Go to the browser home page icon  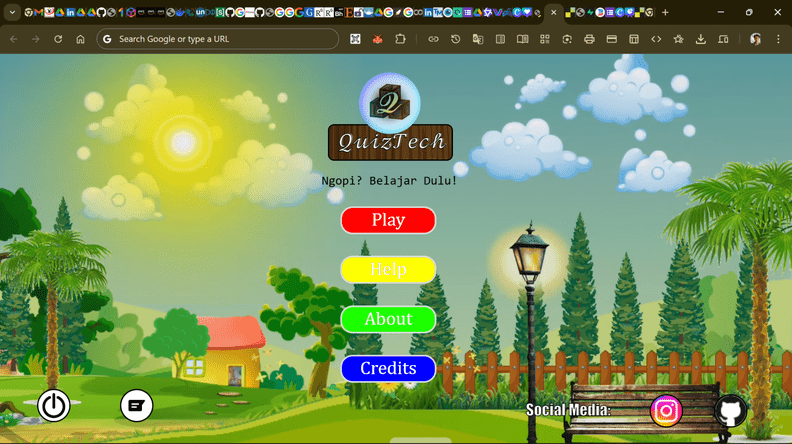coord(81,39)
